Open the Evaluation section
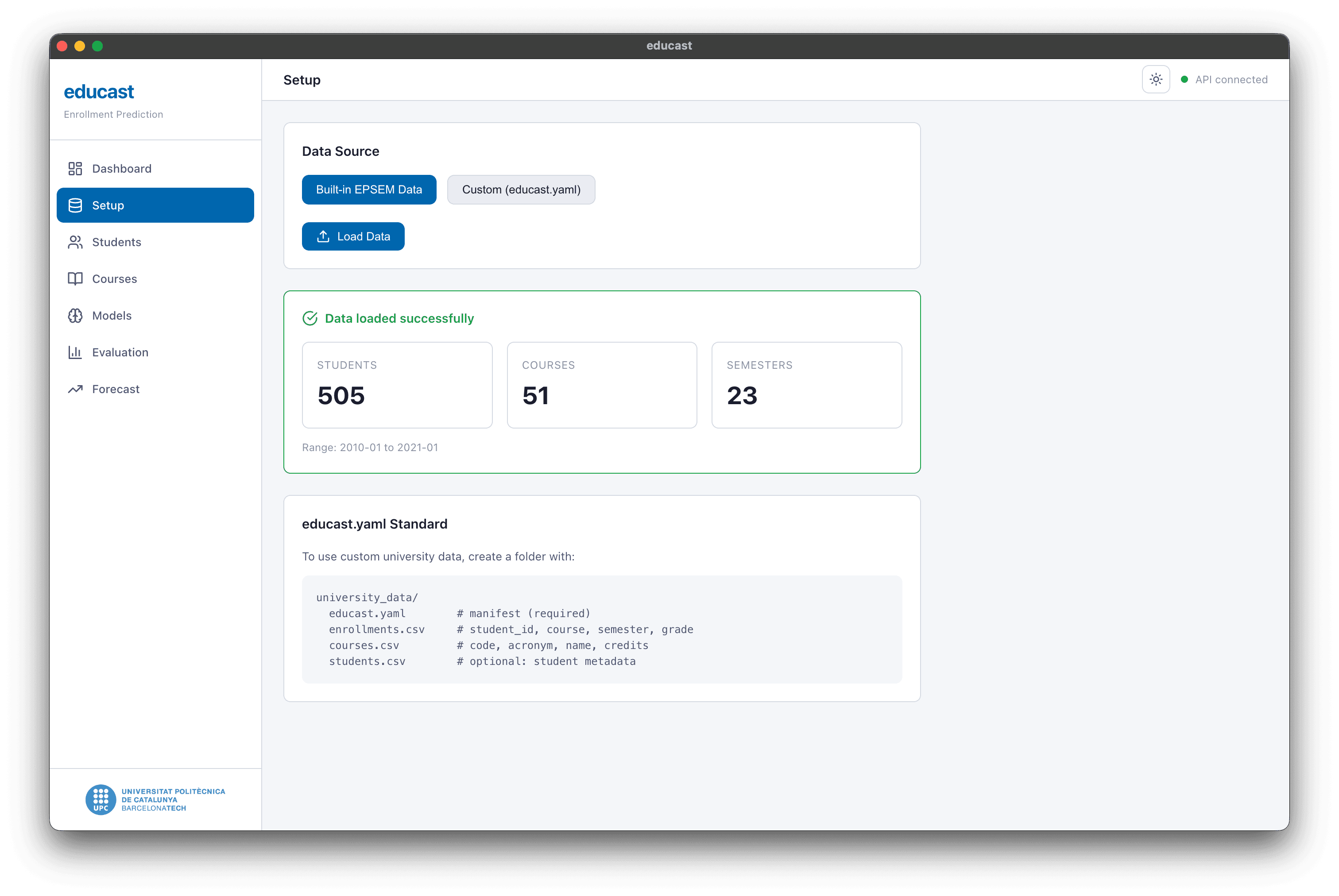 (155, 352)
